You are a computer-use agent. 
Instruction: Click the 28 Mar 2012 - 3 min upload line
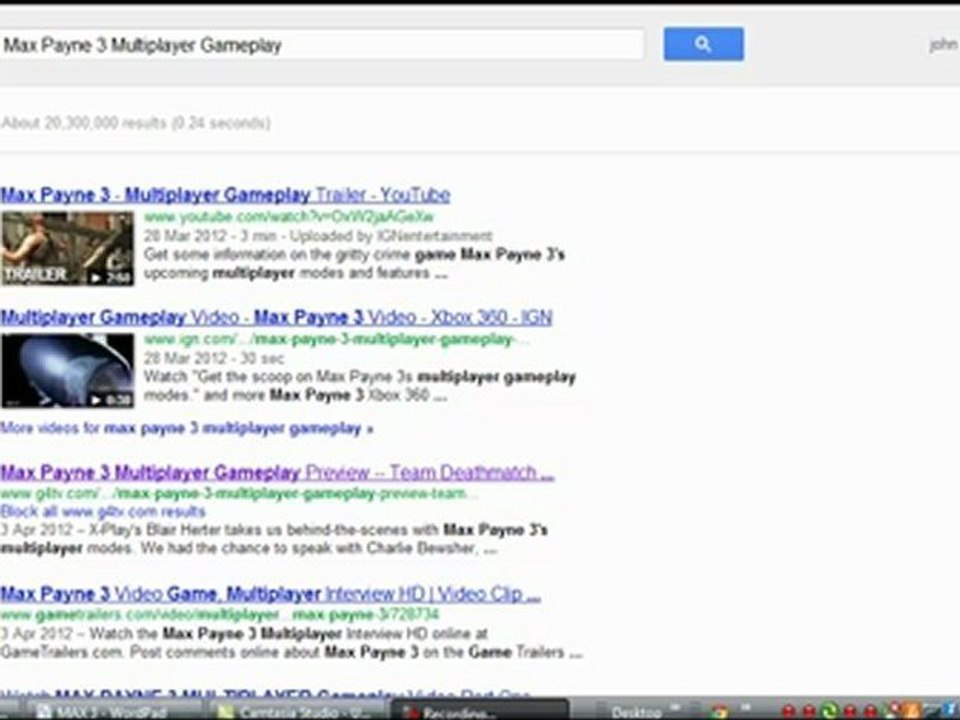[x=318, y=236]
